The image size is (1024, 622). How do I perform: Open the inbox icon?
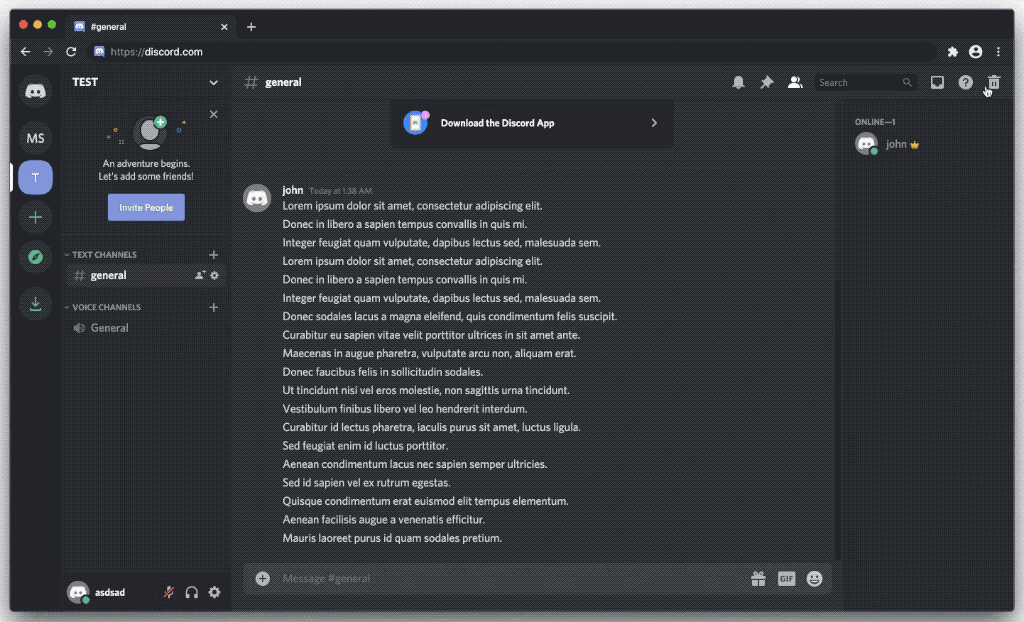(x=937, y=82)
